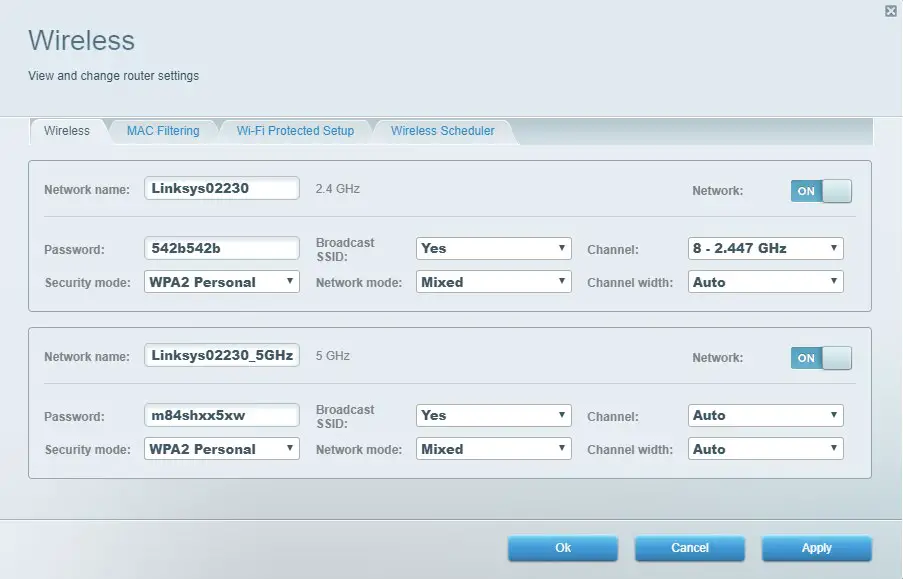Open the Wireless Scheduler tab
The height and width of the screenshot is (579, 903).
click(x=442, y=131)
